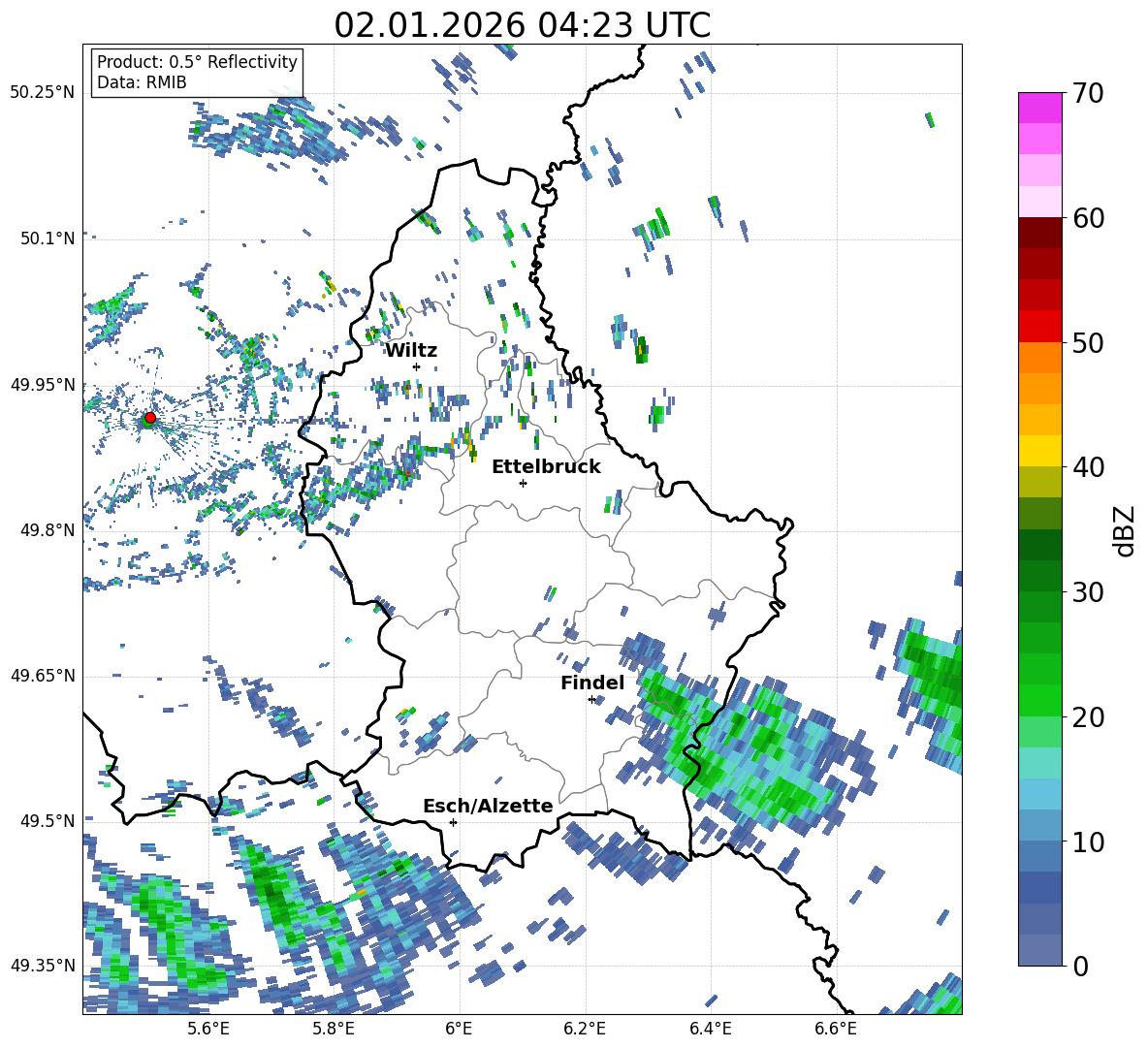Click the colorbar tick label 40

pyautogui.click(x=1088, y=467)
